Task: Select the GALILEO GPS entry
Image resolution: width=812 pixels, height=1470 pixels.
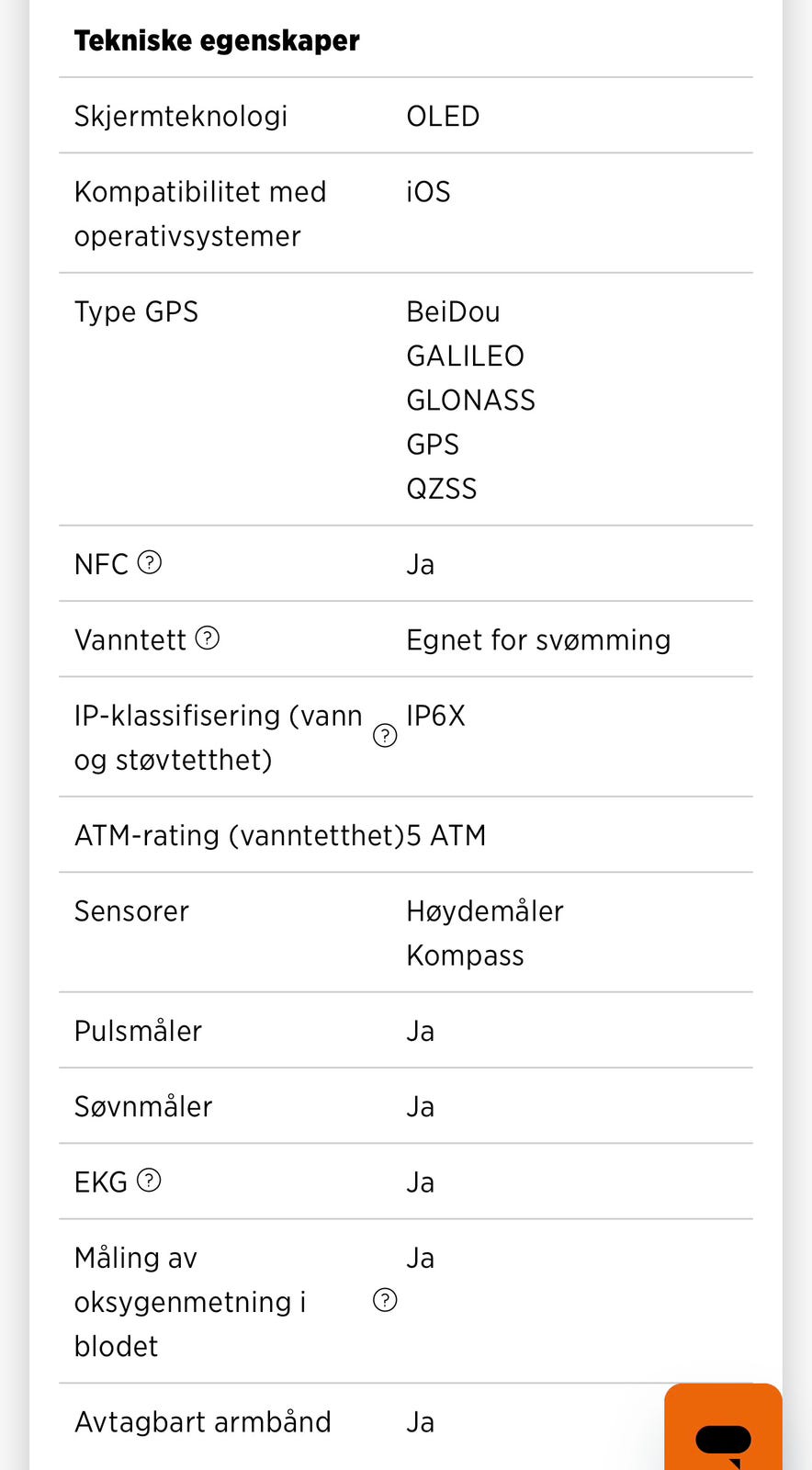Action: click(x=466, y=355)
